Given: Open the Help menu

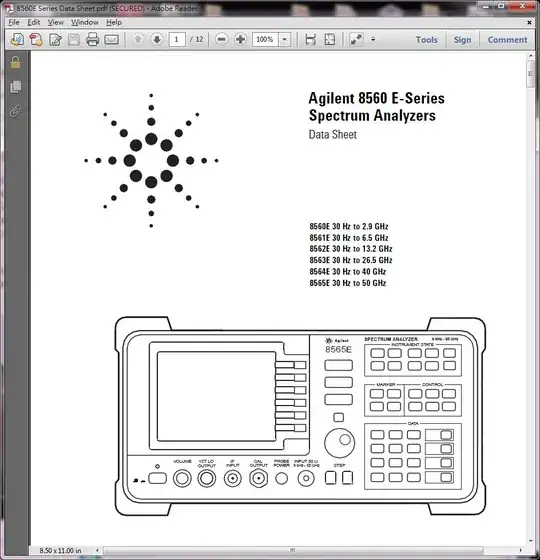Looking at the screenshot, I should (114, 22).
